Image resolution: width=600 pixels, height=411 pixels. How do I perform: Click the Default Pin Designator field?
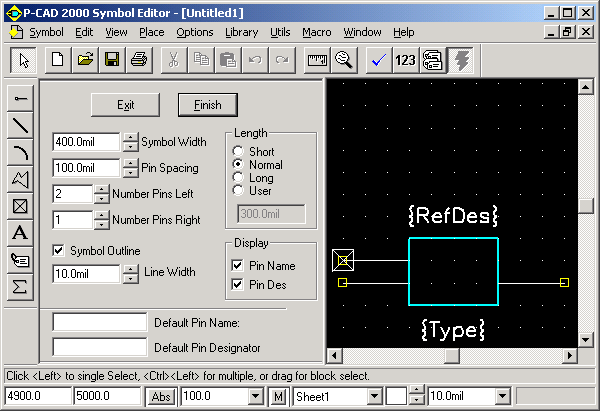(99, 347)
